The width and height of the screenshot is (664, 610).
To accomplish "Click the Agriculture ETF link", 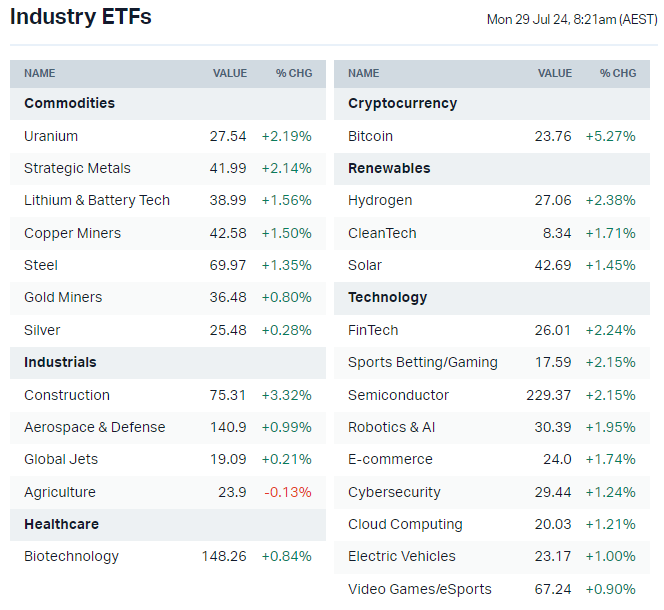I will [60, 492].
